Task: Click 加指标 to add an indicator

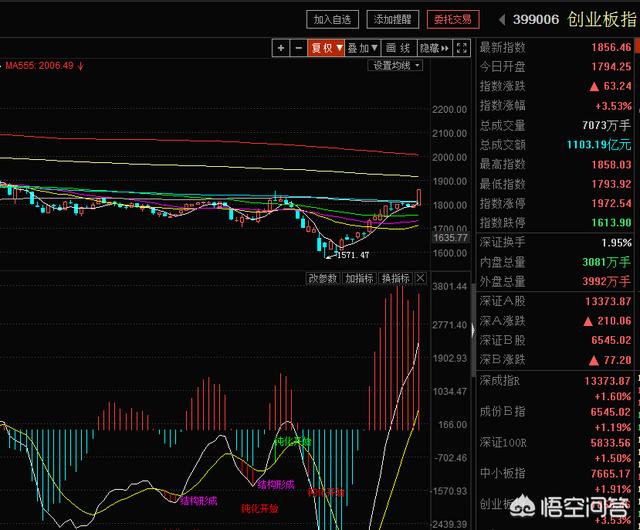Action: [x=359, y=278]
